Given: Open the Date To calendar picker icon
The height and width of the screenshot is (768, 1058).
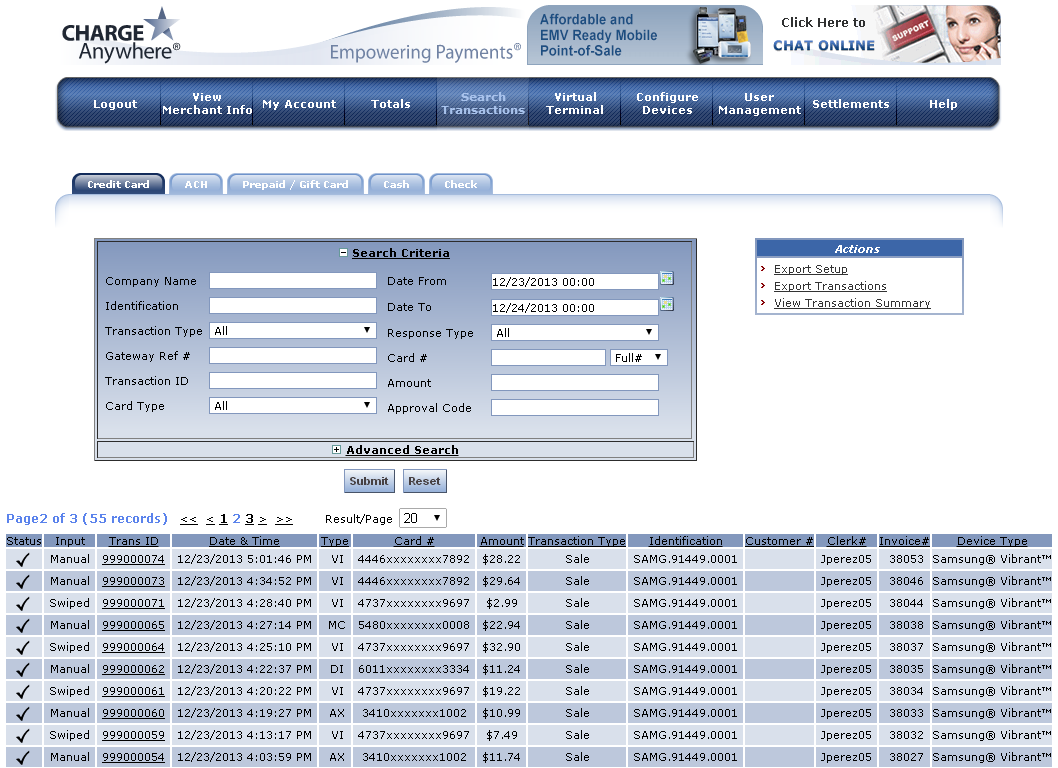Looking at the screenshot, I should (x=667, y=305).
